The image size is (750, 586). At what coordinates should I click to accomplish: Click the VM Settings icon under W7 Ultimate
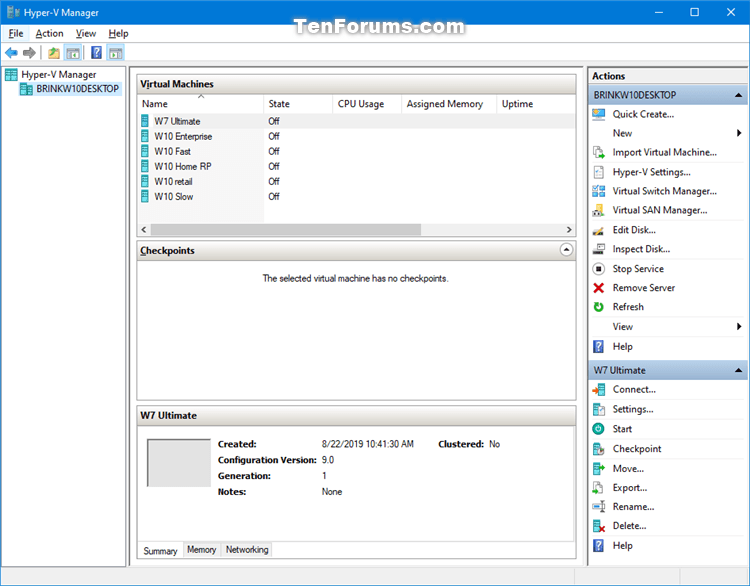pyautogui.click(x=598, y=409)
